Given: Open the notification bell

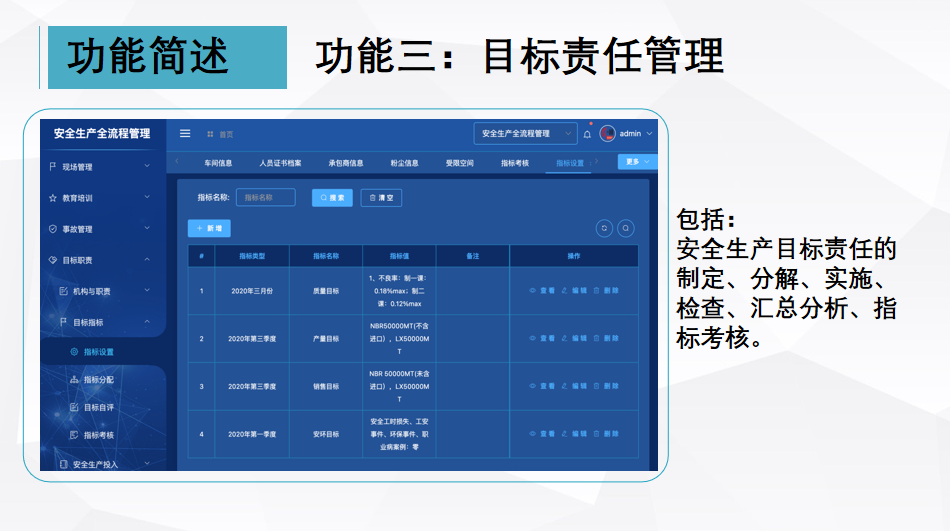Looking at the screenshot, I should pos(587,134).
